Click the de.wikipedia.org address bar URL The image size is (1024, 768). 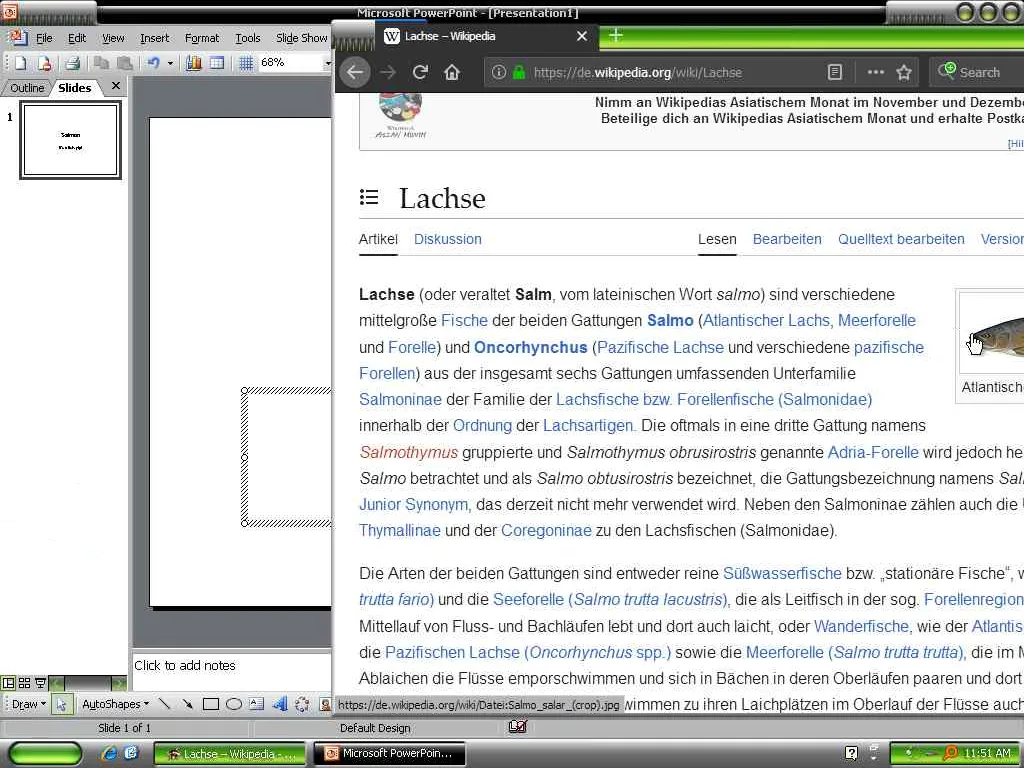tap(637, 72)
